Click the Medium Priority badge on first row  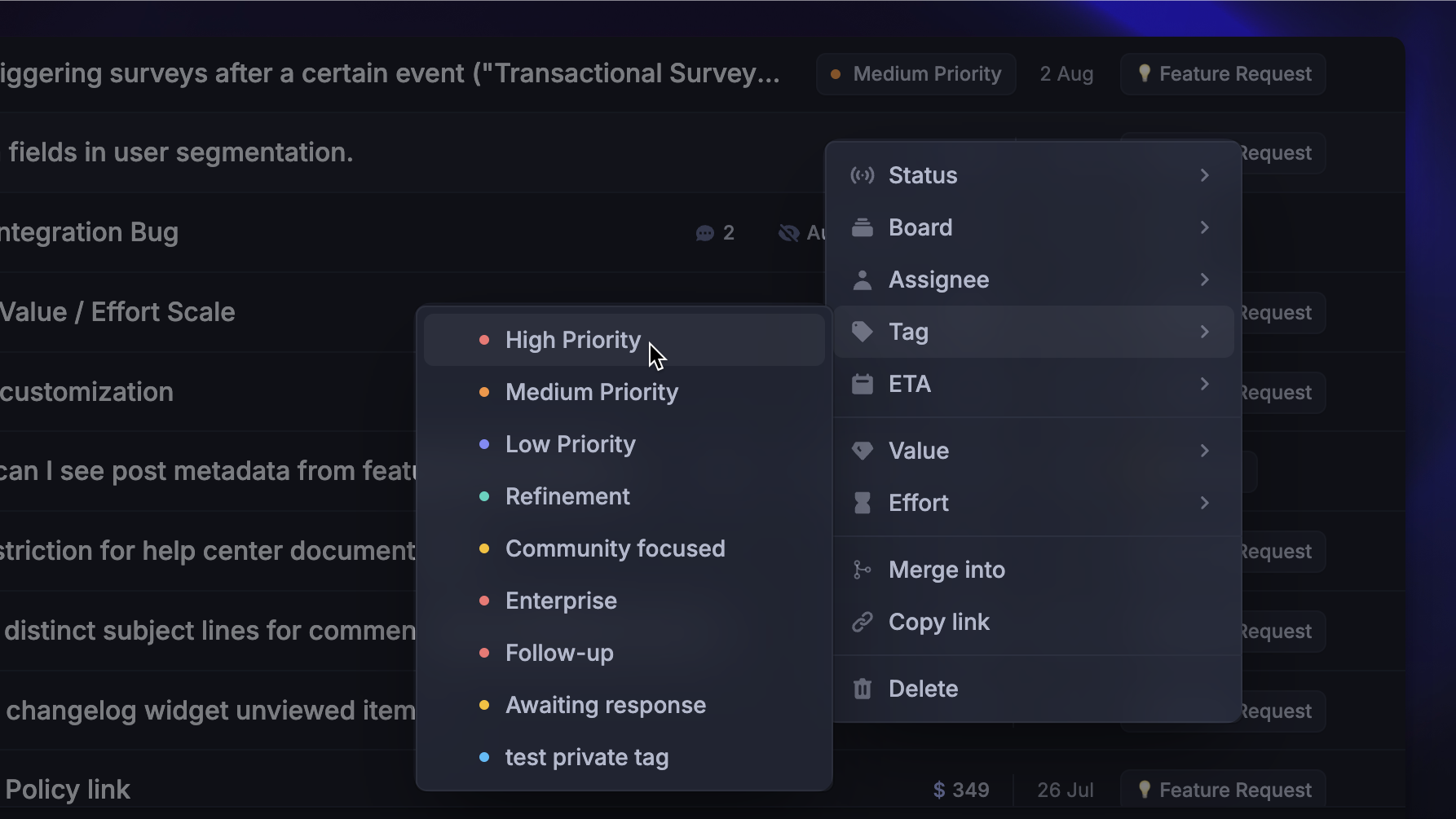[916, 74]
